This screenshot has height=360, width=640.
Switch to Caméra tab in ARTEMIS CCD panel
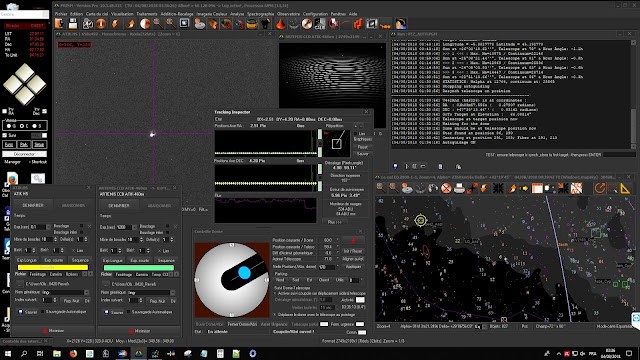(x=142, y=274)
